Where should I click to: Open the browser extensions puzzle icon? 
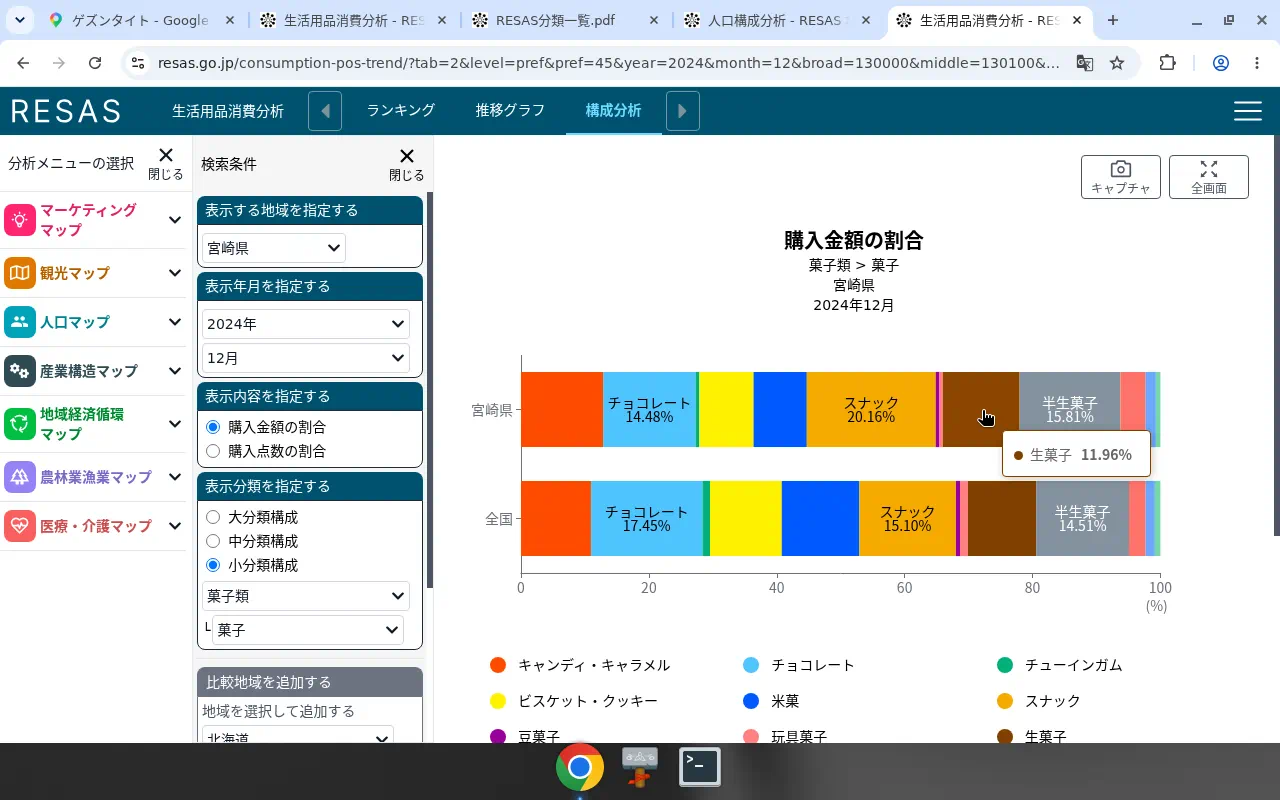click(1167, 63)
